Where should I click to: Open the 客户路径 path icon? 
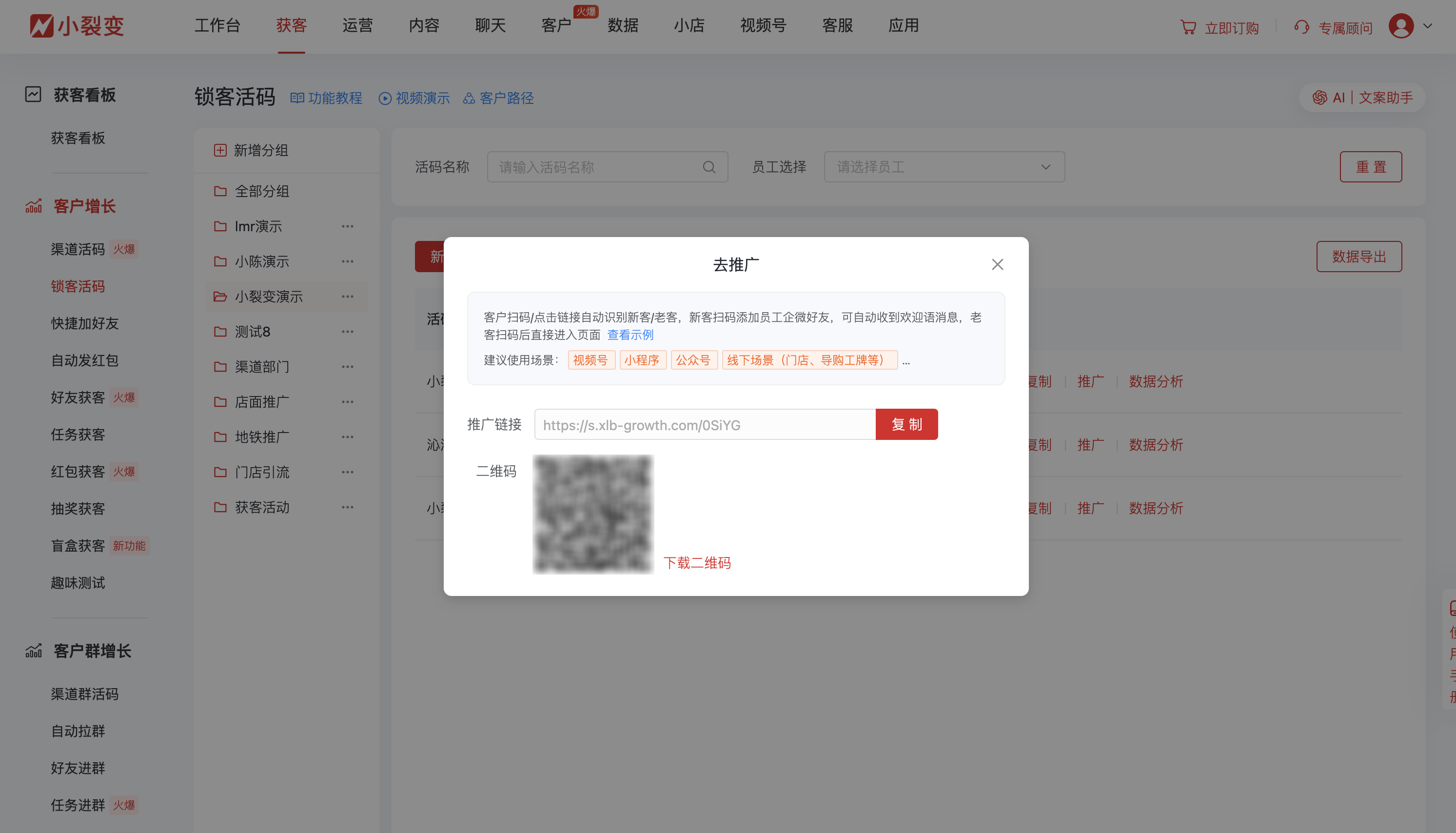pos(469,98)
